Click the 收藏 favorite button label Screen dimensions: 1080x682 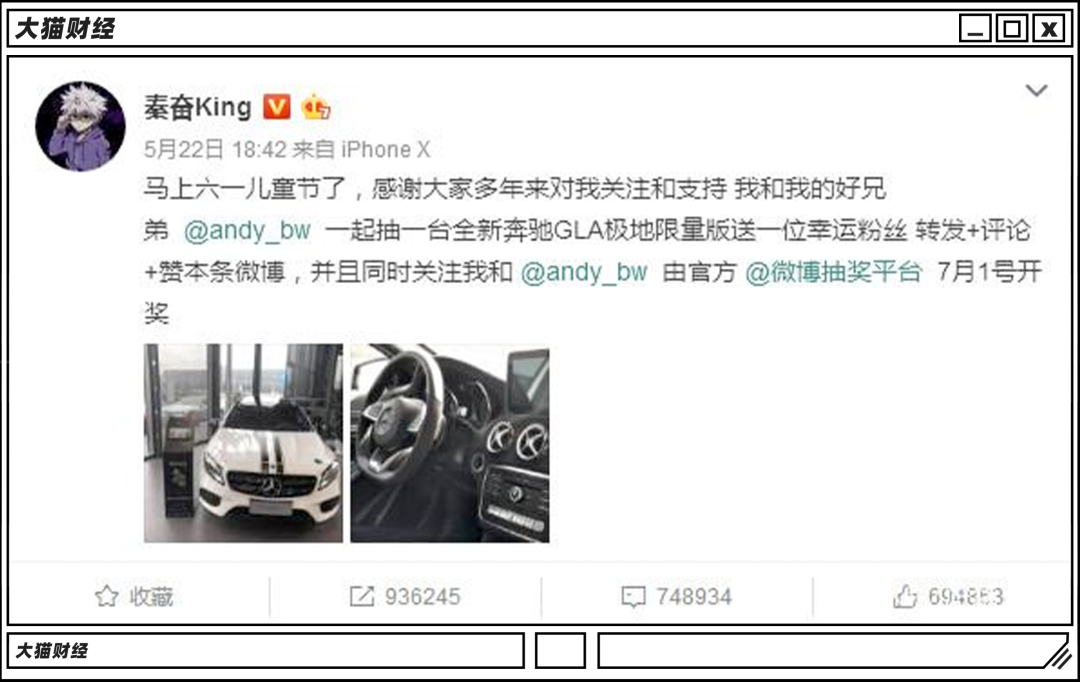(152, 597)
